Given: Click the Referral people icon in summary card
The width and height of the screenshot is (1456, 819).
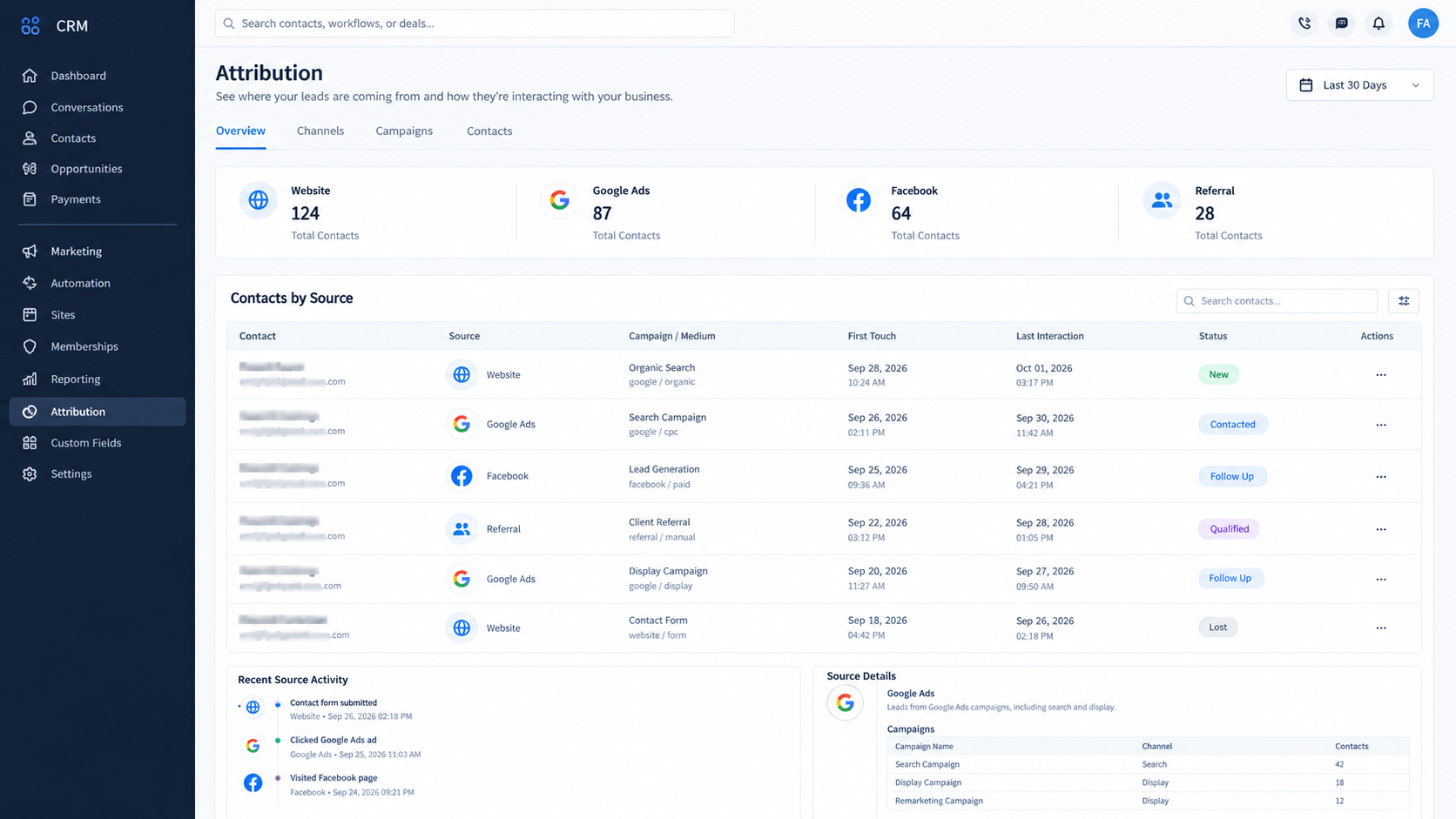Looking at the screenshot, I should point(1162,200).
